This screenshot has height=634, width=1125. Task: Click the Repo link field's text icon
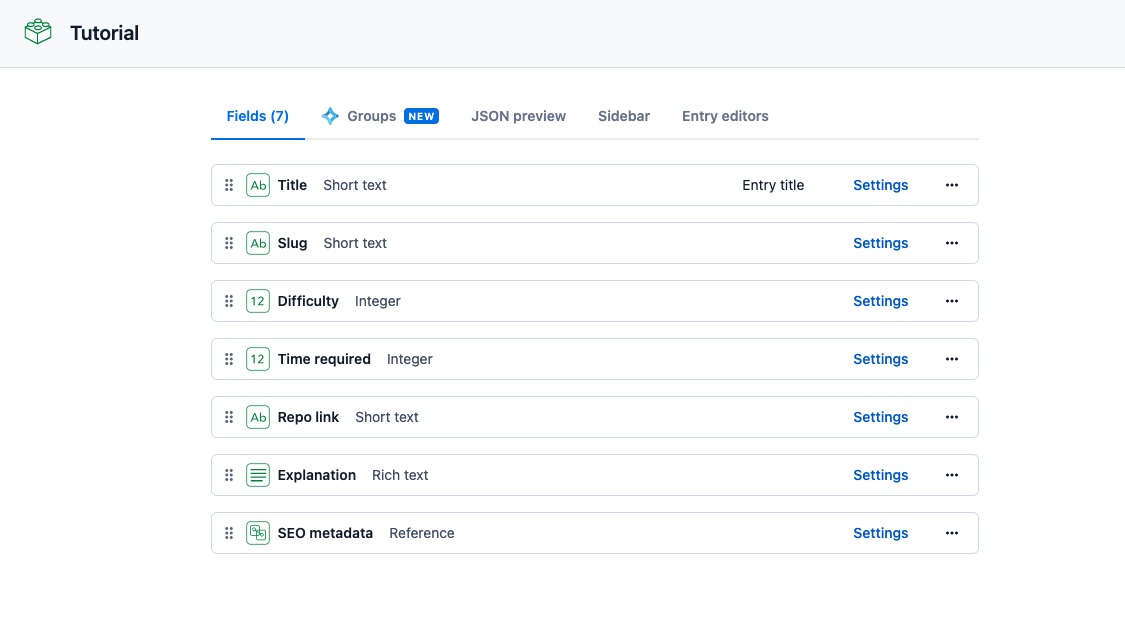pyautogui.click(x=258, y=417)
